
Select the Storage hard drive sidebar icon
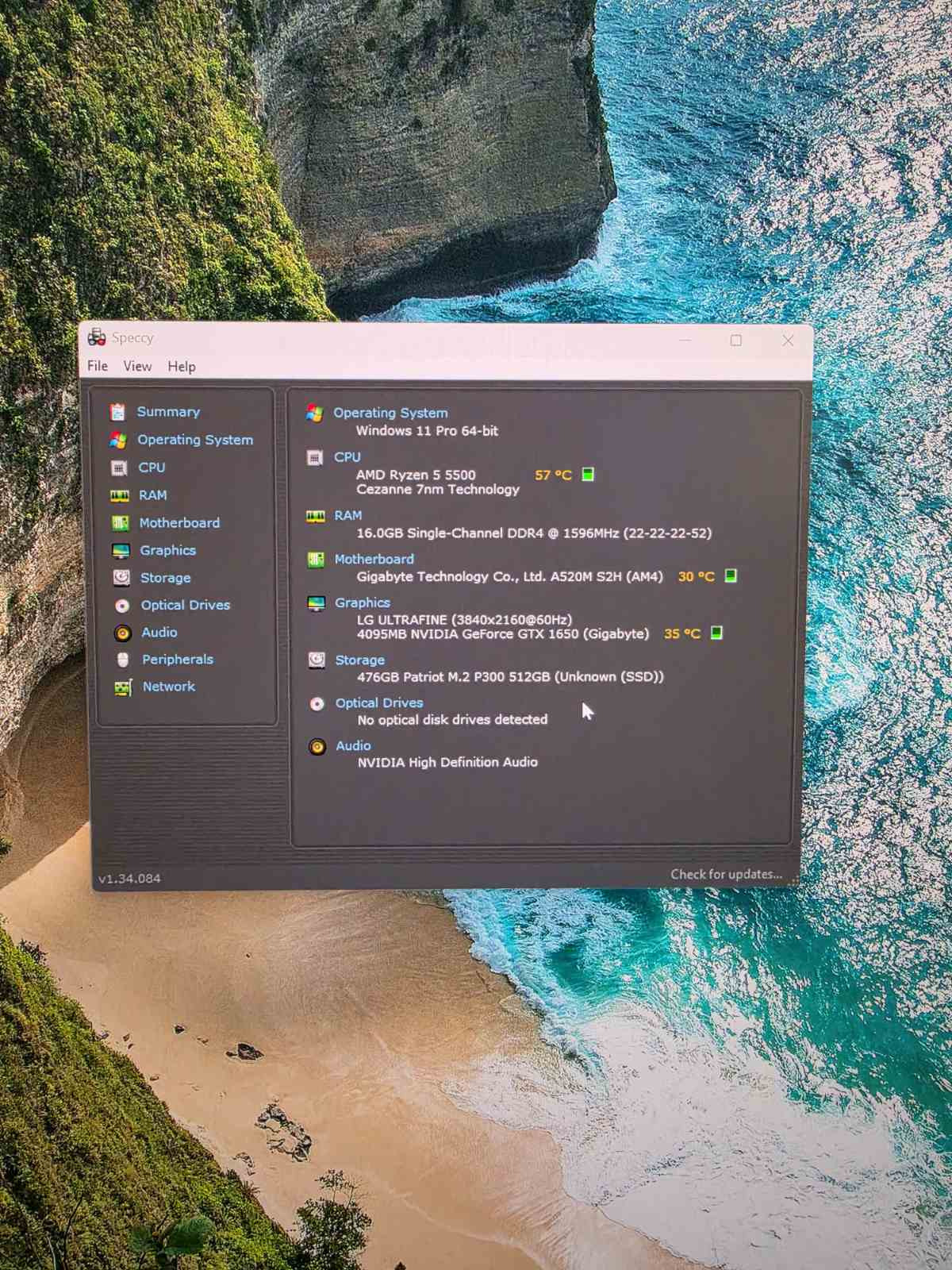(121, 578)
